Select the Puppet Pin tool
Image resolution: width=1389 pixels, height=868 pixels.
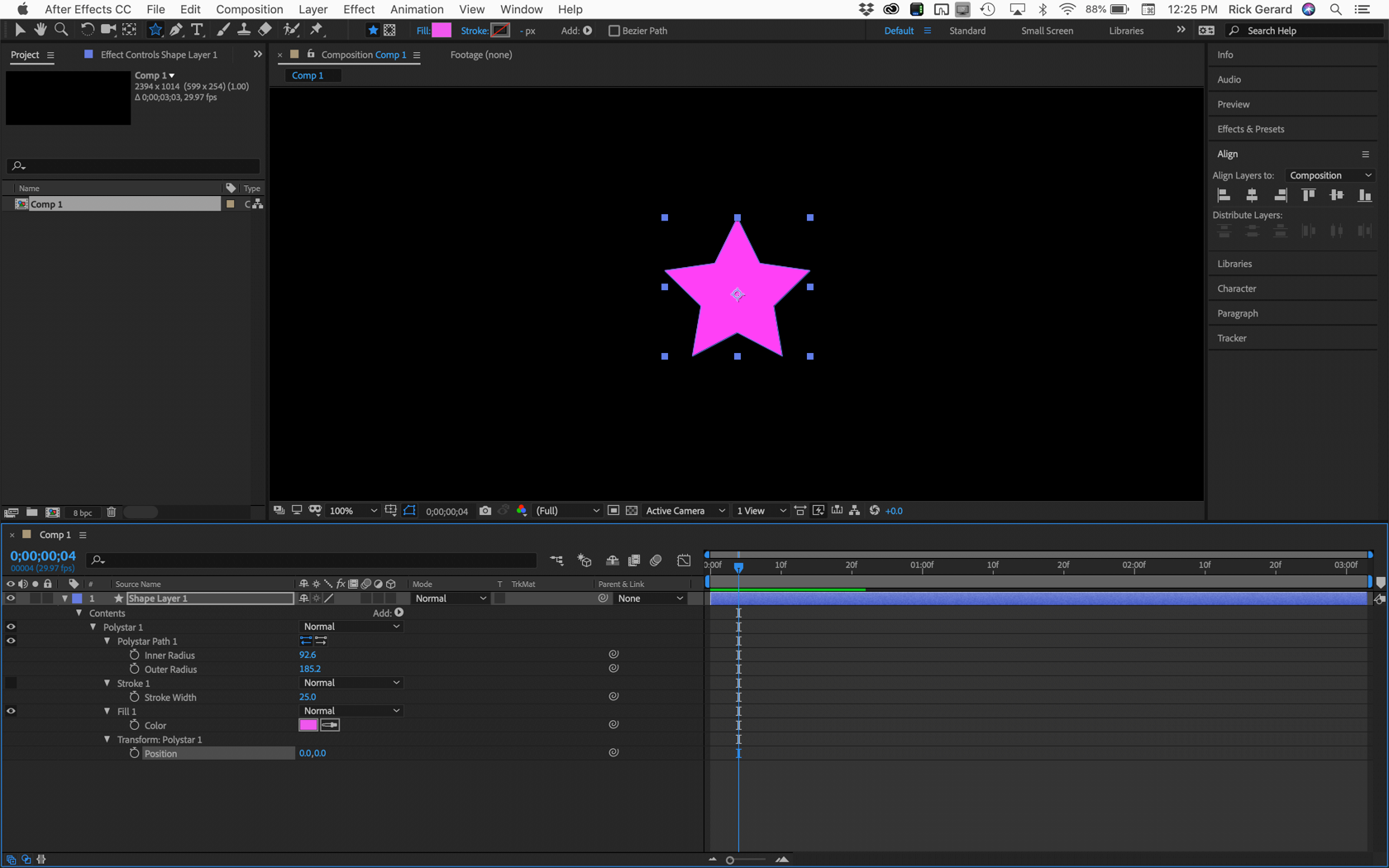(317, 30)
